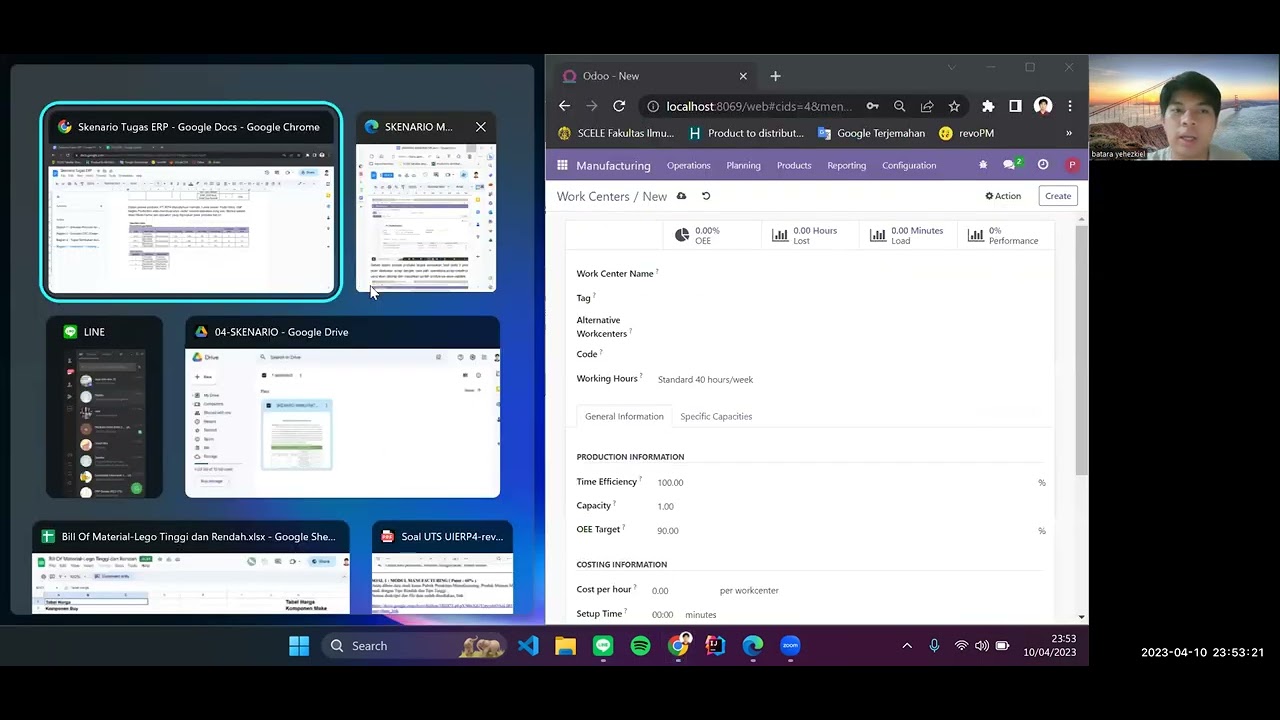Screen dimensions: 1280x720
Task: Reload the Odoo page in Chrome
Action: pos(619,106)
